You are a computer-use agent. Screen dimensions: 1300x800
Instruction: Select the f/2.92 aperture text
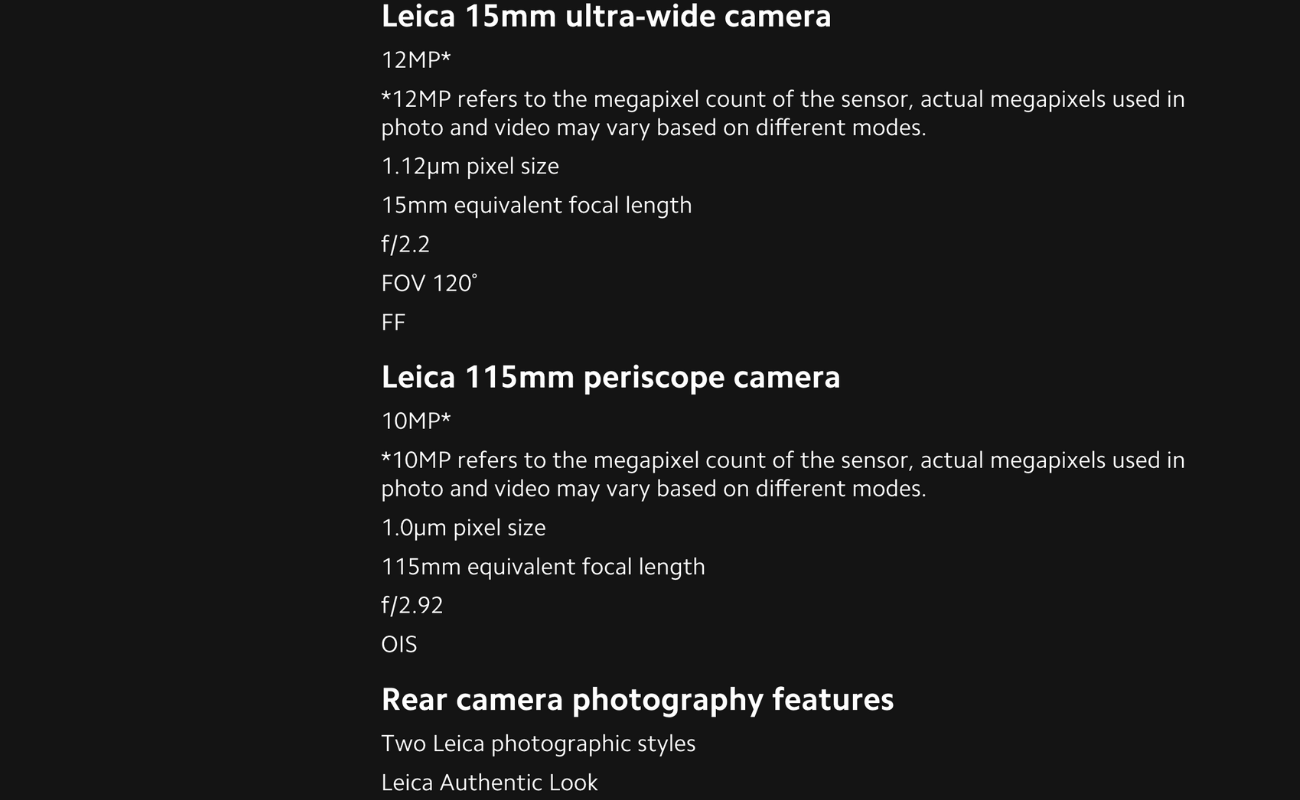click(x=412, y=605)
